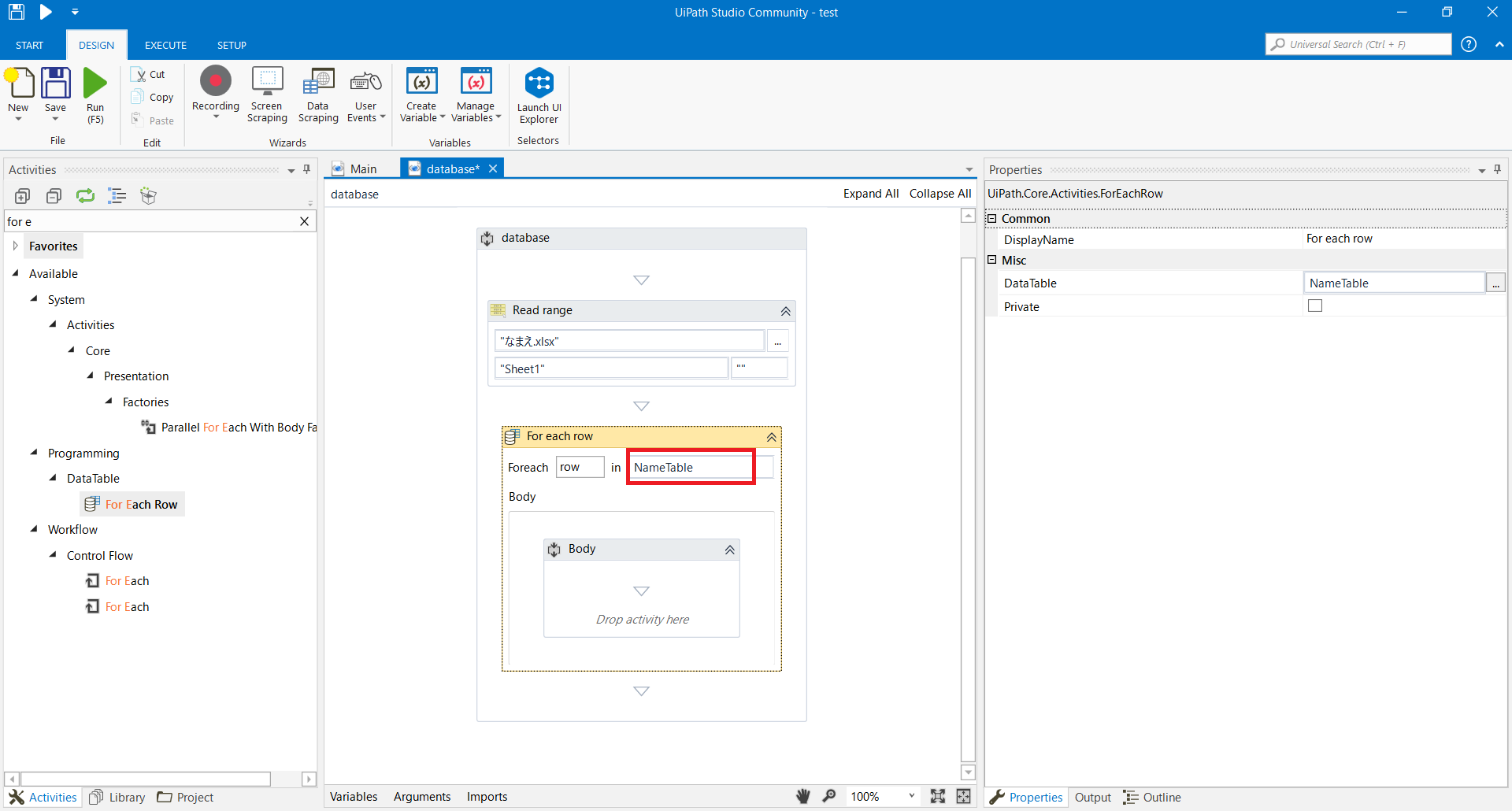Click the Expand All link
Screen dimensions: 1512x811
[x=870, y=193]
